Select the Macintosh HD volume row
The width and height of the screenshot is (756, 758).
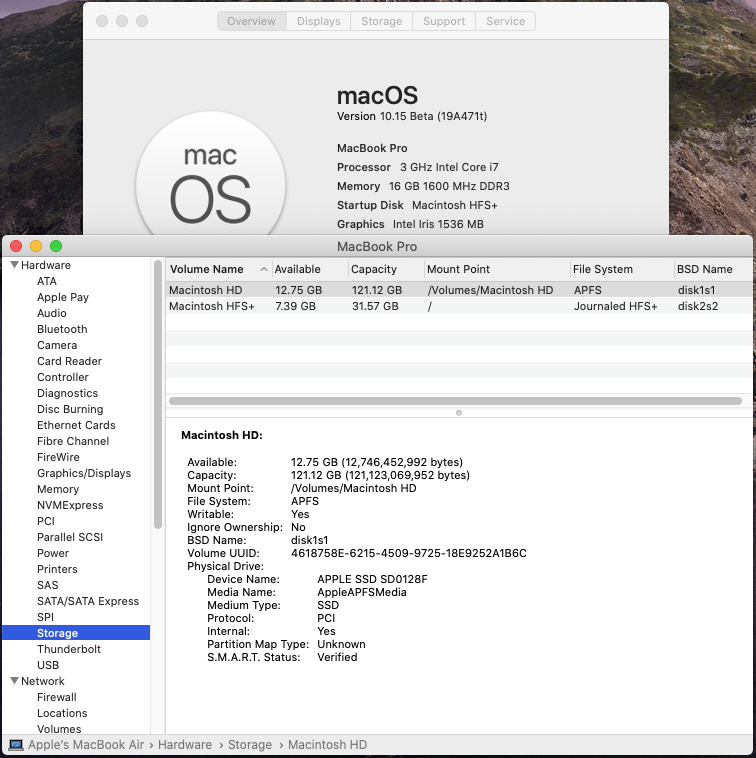point(459,290)
